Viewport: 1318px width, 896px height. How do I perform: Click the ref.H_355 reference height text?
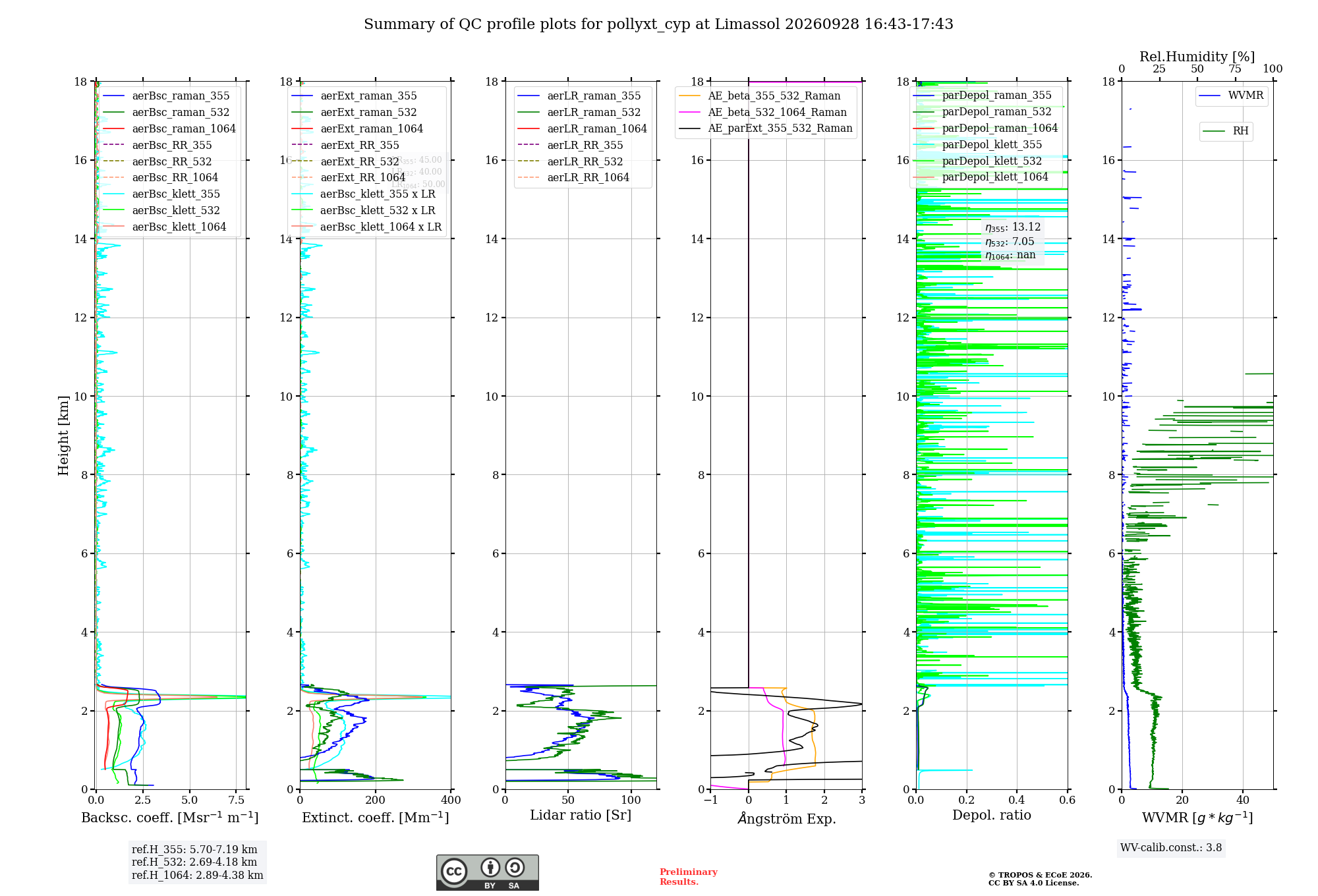(x=194, y=850)
